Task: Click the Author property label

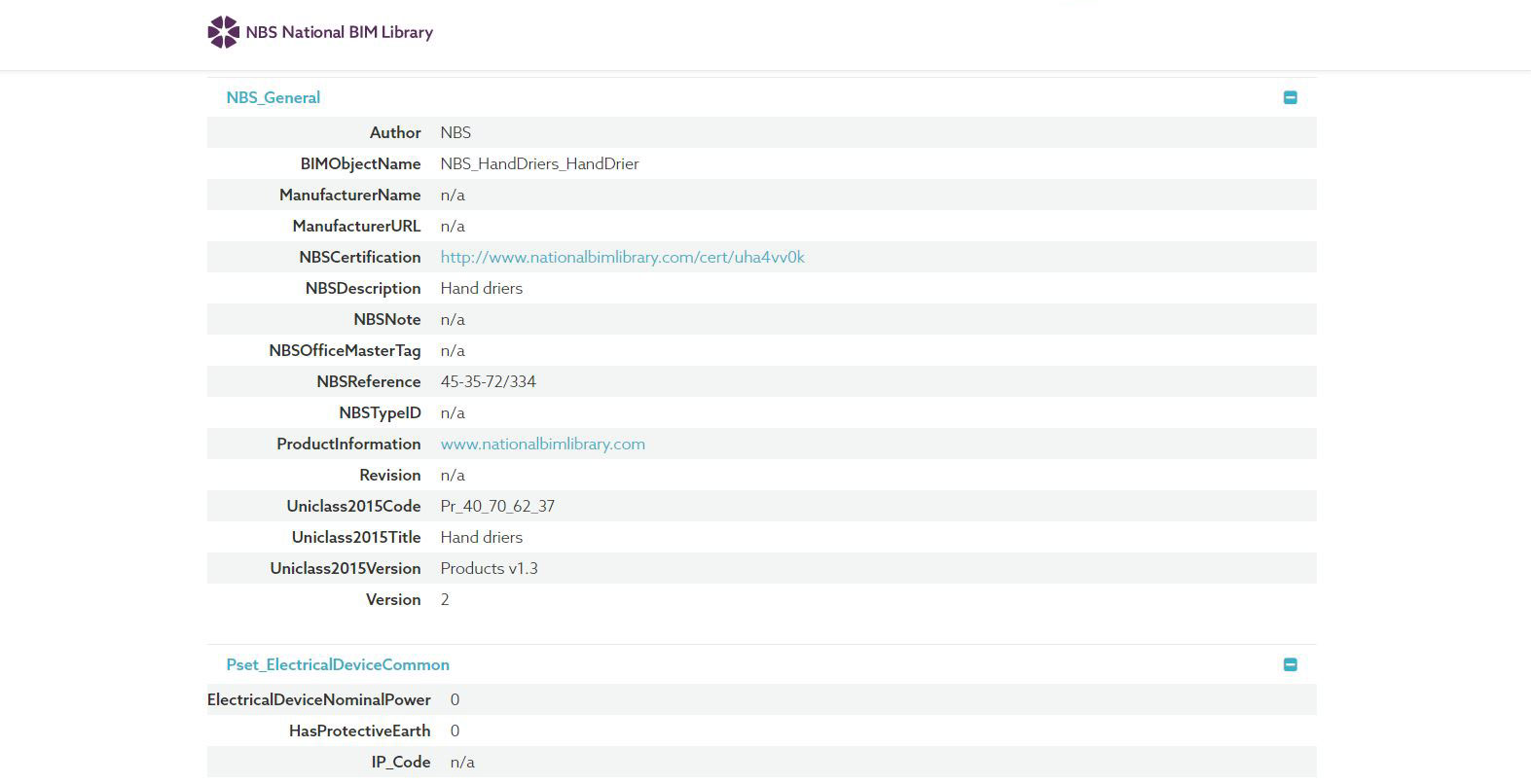Action: point(395,132)
